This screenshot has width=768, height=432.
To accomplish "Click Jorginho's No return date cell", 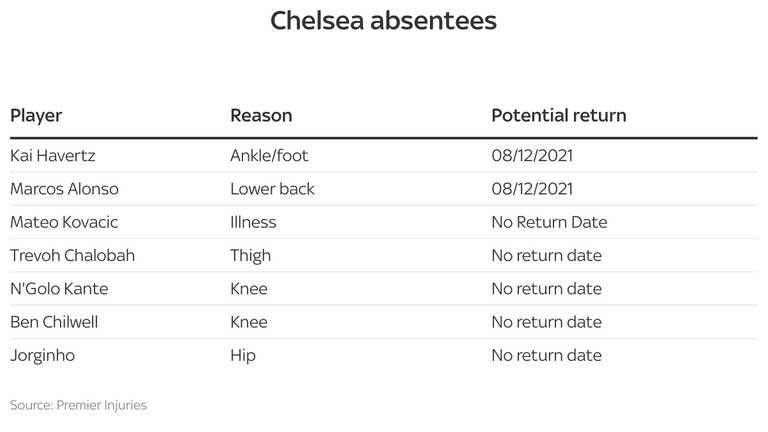I will coord(547,356).
